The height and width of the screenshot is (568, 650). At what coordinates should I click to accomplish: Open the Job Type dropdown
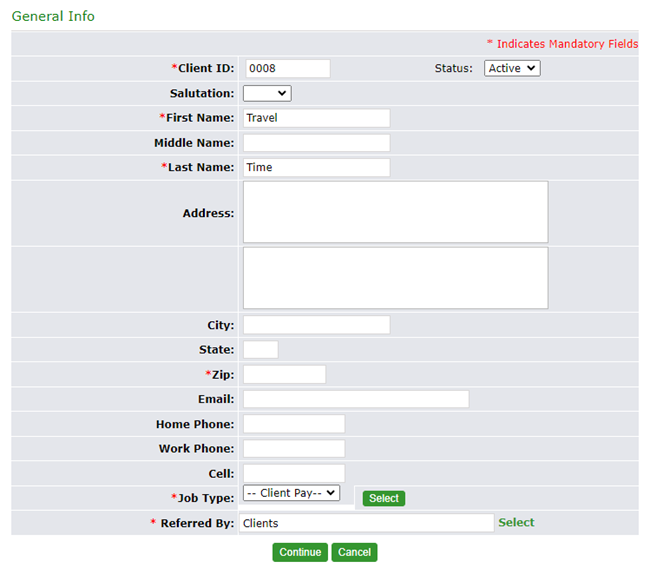291,493
